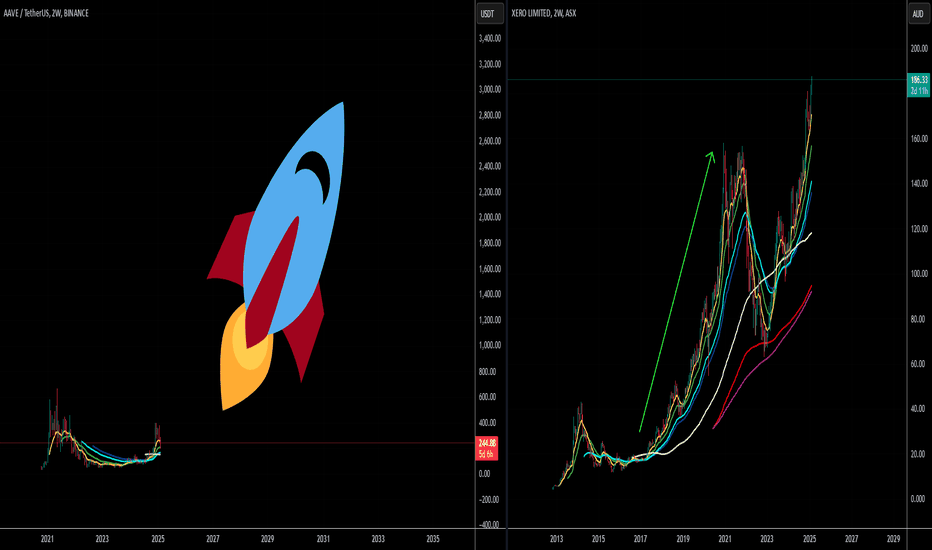
Task: Click 800.00 on the AAVE price axis
Action: pos(487,372)
